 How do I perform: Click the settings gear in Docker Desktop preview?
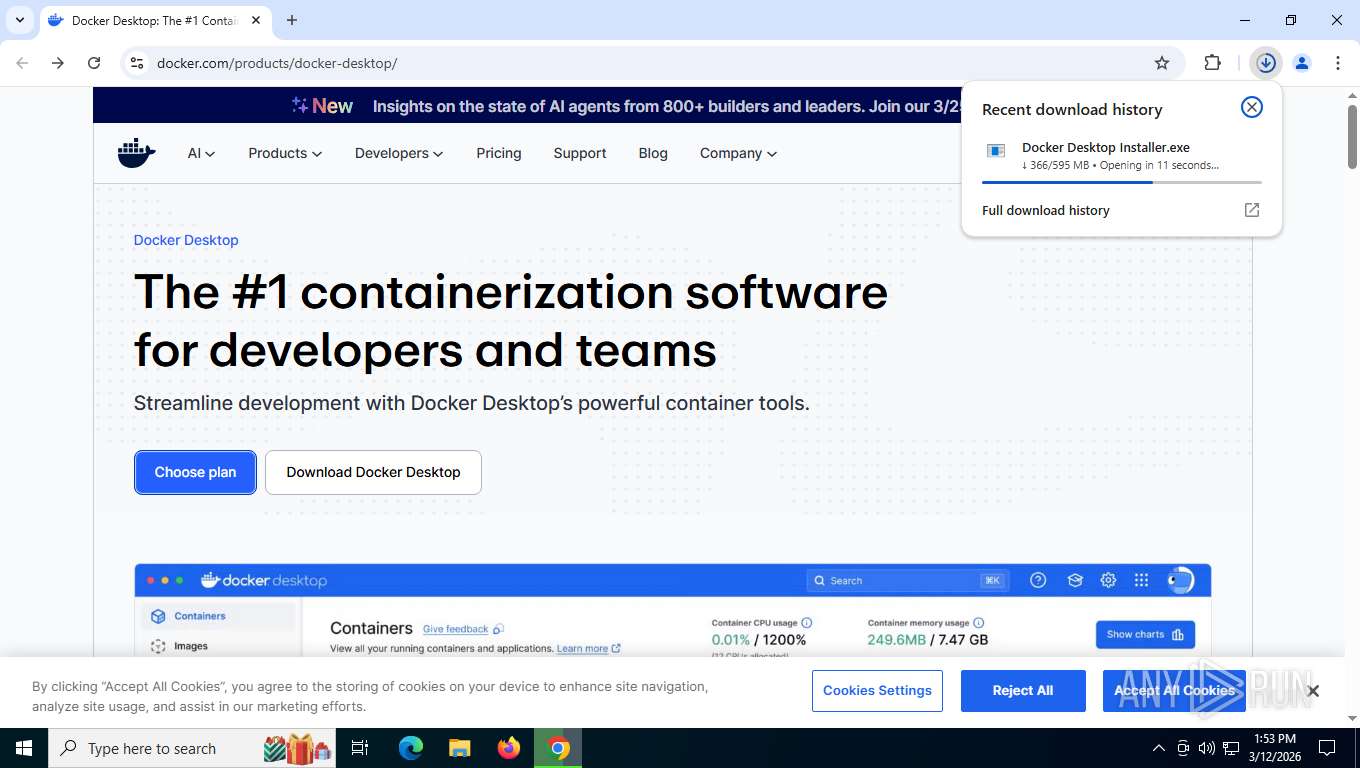1108,580
